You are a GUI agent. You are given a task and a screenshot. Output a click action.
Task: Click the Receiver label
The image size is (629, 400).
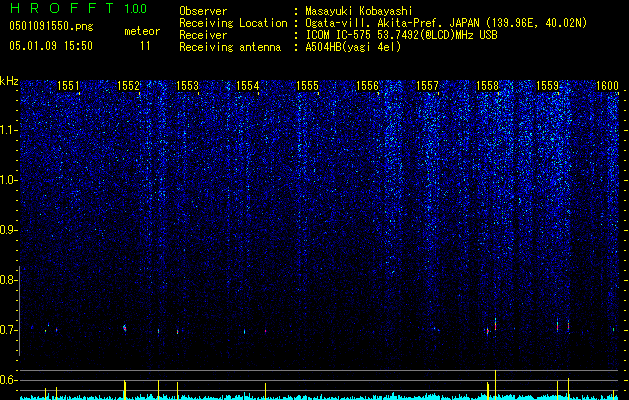pos(203,35)
